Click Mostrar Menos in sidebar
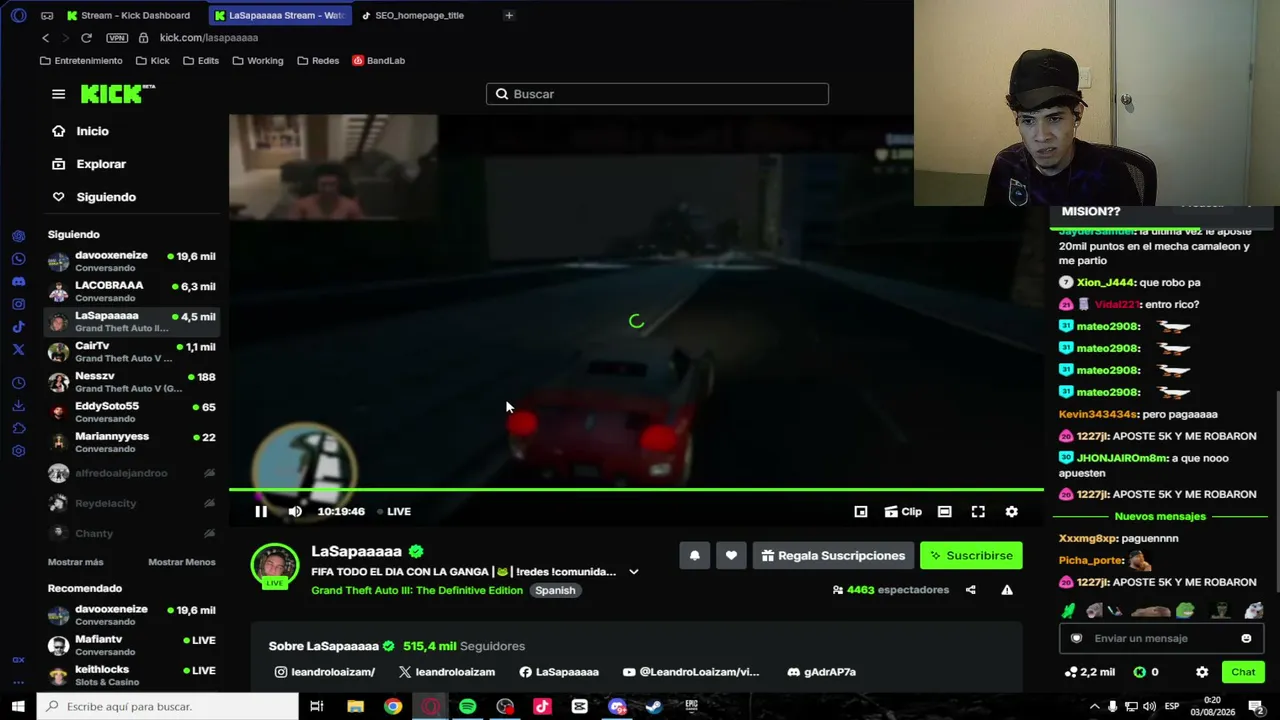The image size is (1280, 720). click(182, 562)
